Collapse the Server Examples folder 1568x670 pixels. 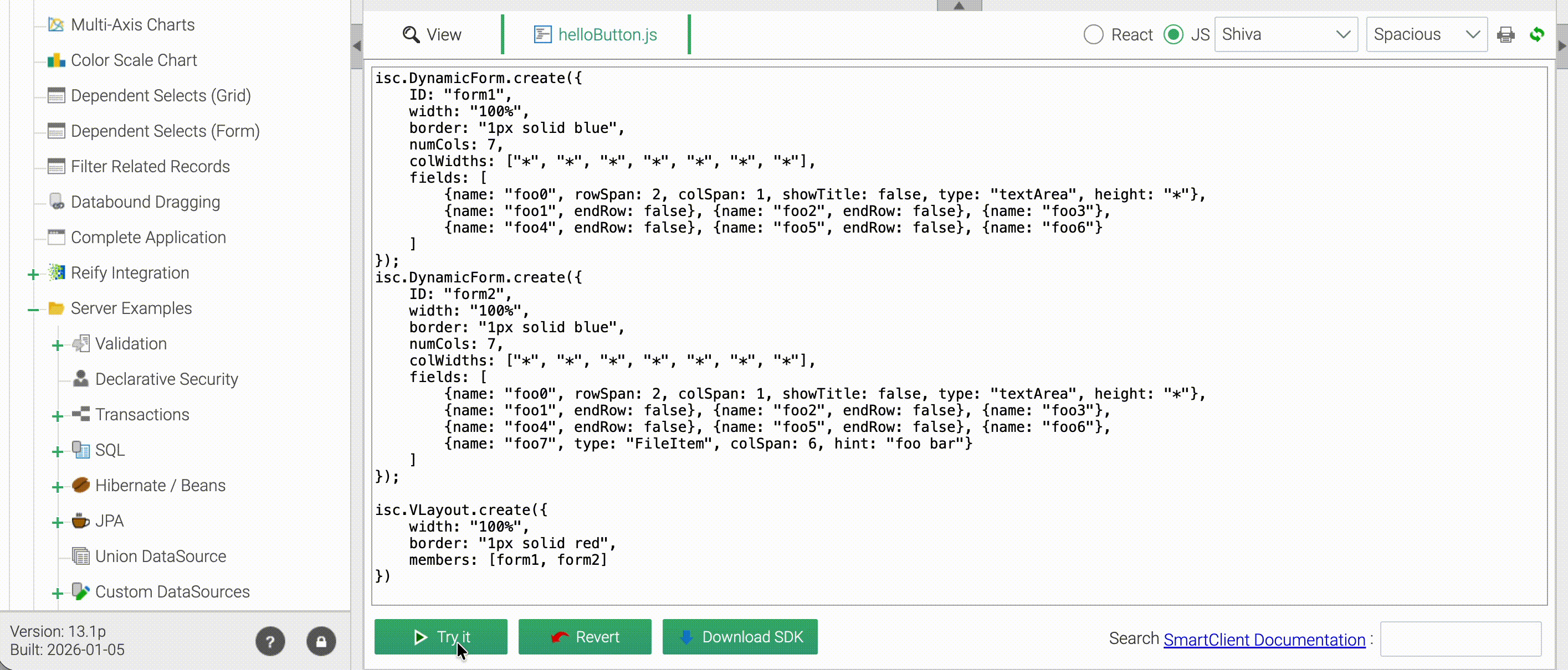coord(33,310)
